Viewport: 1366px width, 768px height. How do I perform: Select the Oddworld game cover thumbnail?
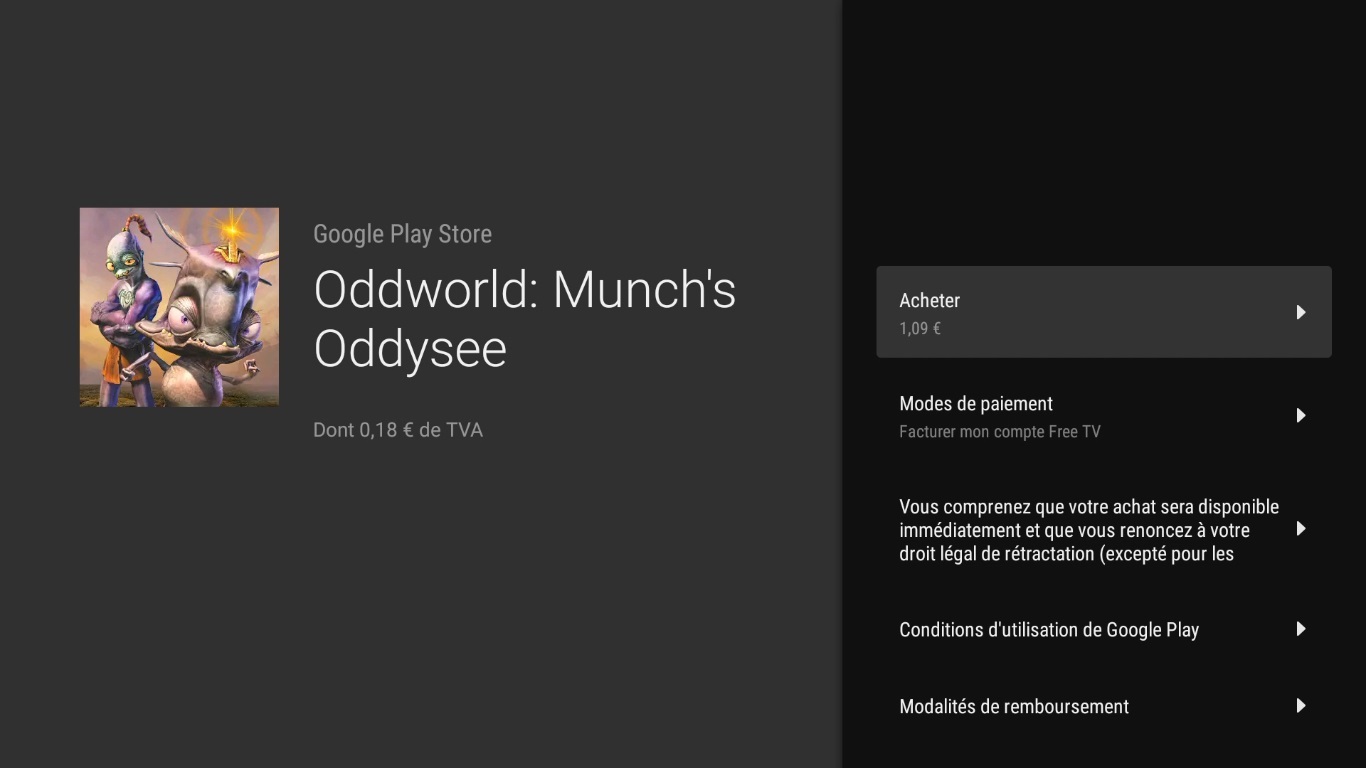pos(179,307)
